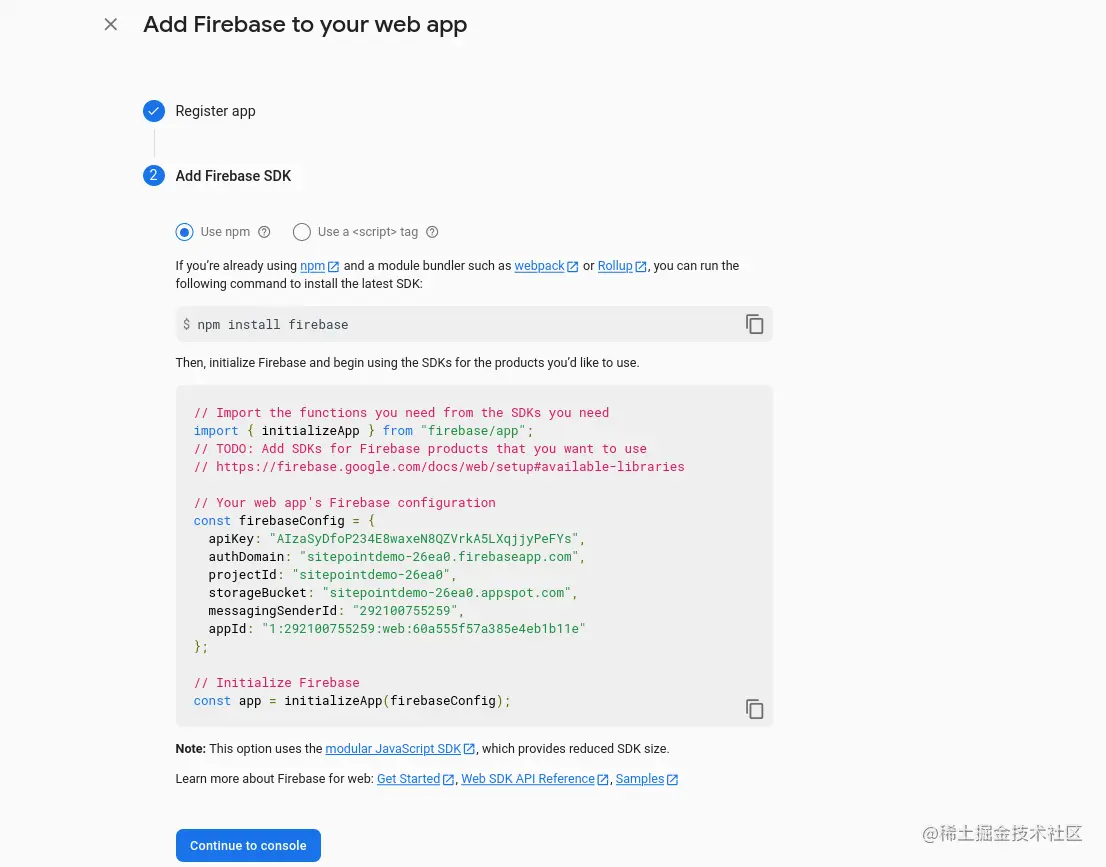This screenshot has width=1106, height=867.
Task: Copy the Firebase configuration code snippet
Action: 755,709
